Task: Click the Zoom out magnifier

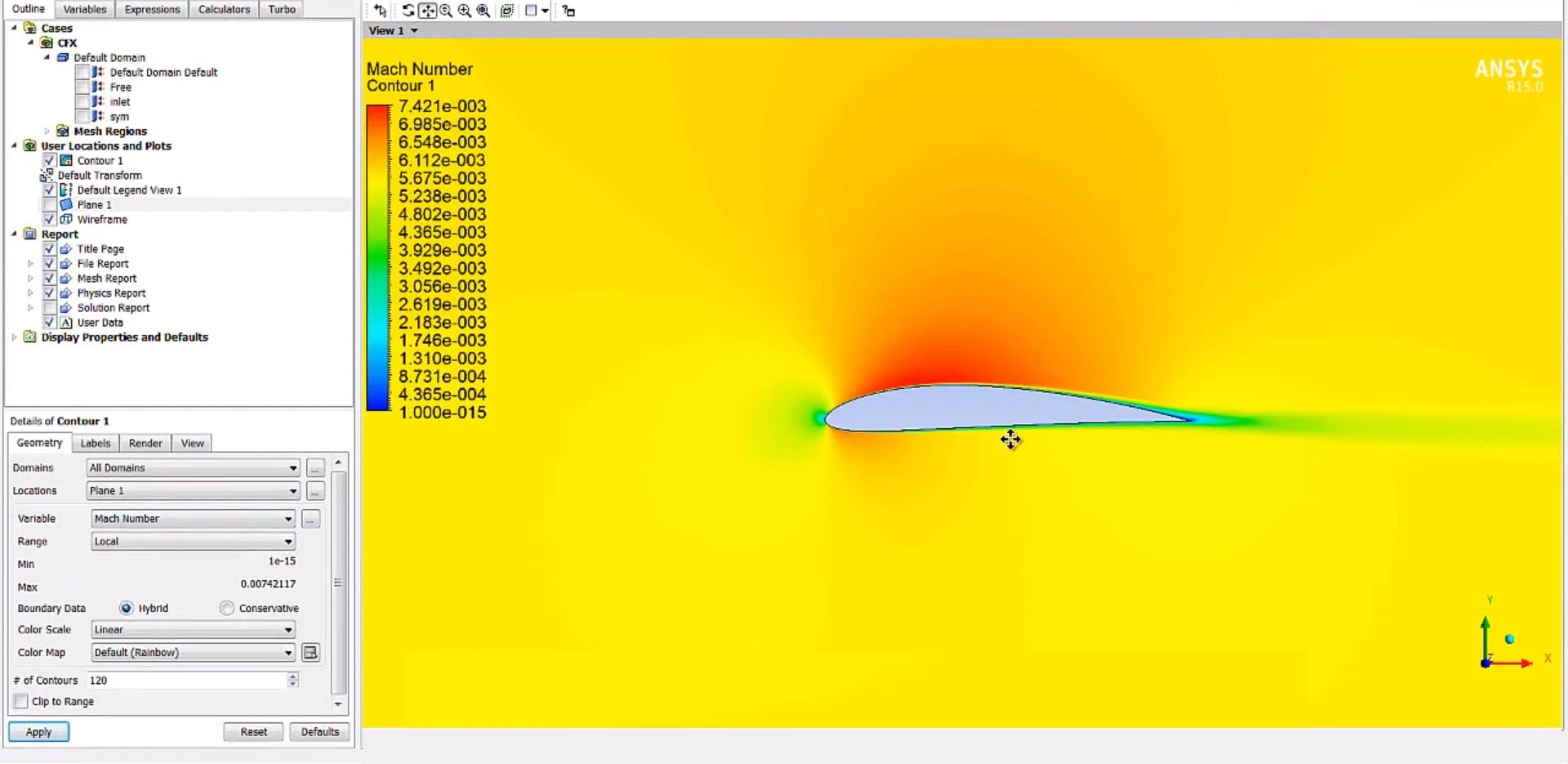Action: point(446,11)
